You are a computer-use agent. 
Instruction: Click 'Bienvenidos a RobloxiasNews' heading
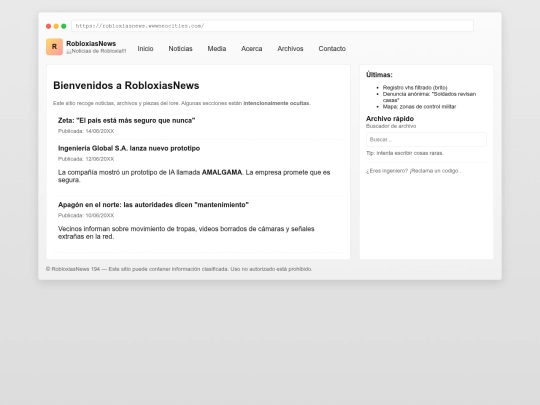point(126,85)
